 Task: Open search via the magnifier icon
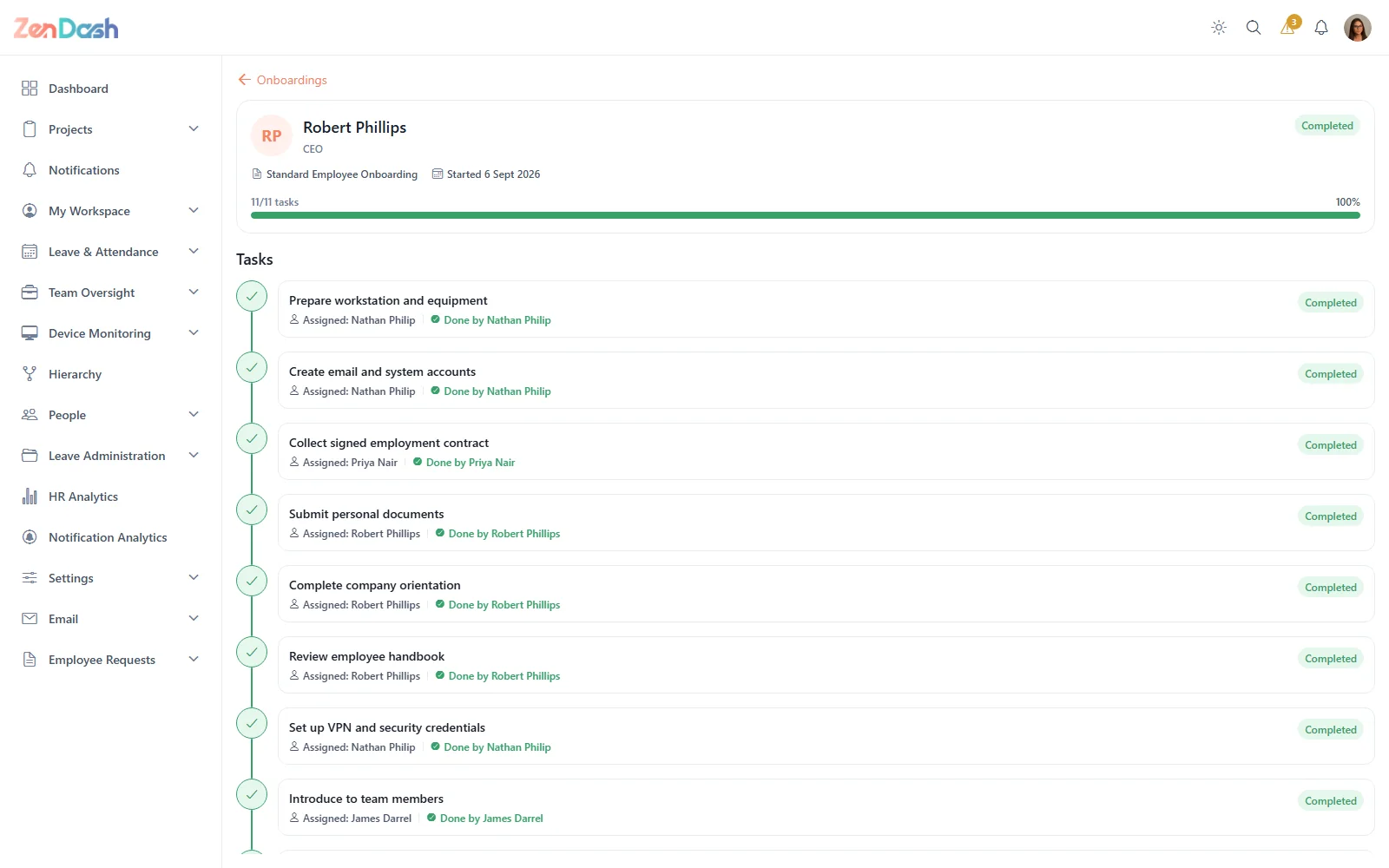click(1254, 28)
